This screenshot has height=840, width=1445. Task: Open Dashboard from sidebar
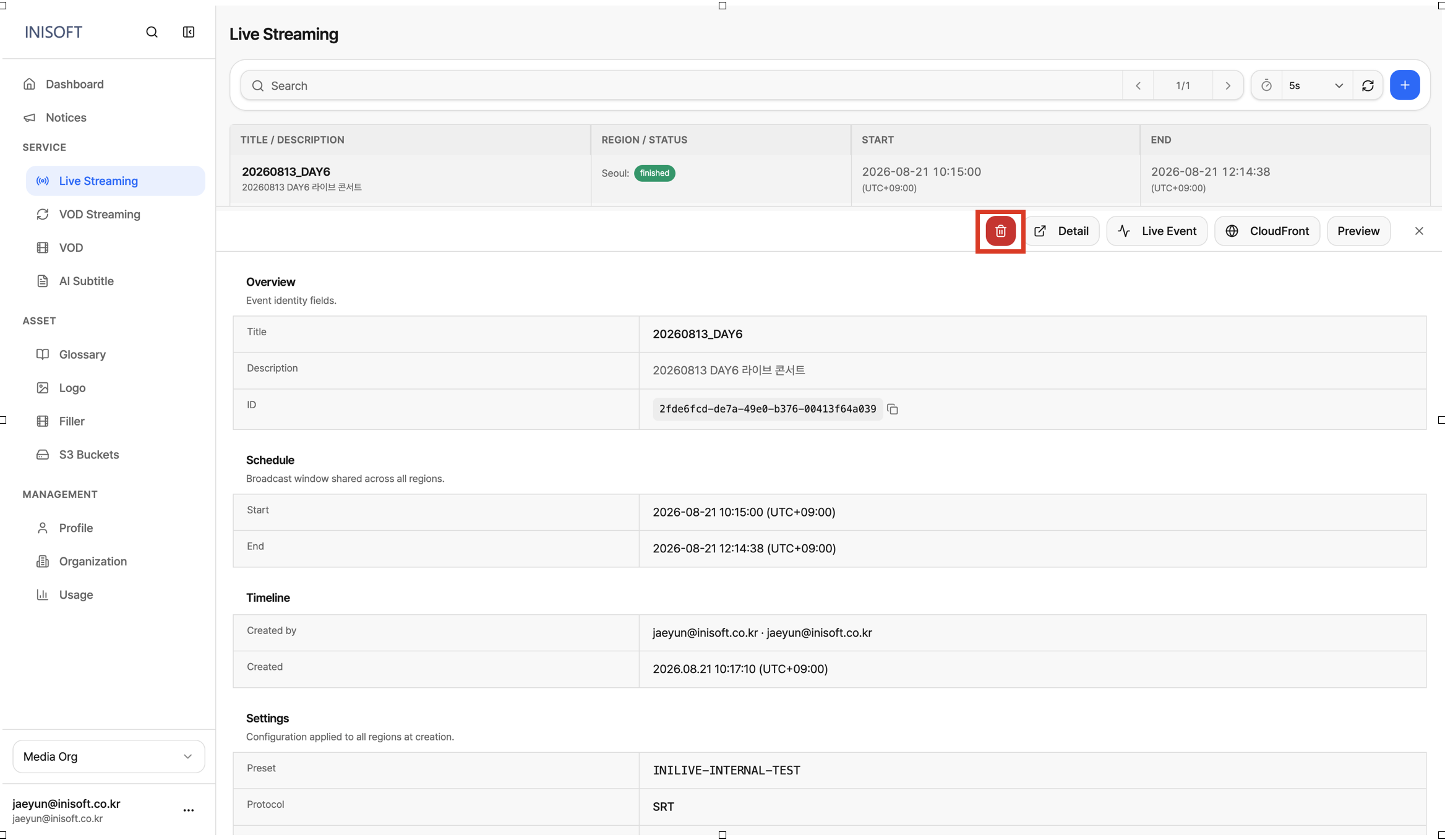109,84
